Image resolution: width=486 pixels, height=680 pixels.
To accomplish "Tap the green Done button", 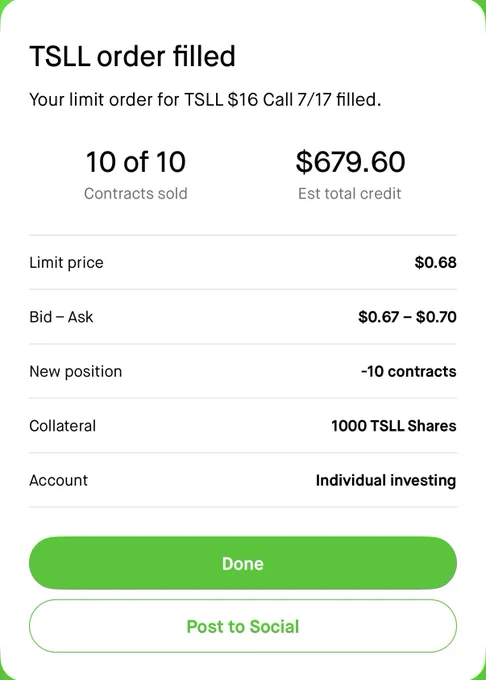I will tap(243, 563).
